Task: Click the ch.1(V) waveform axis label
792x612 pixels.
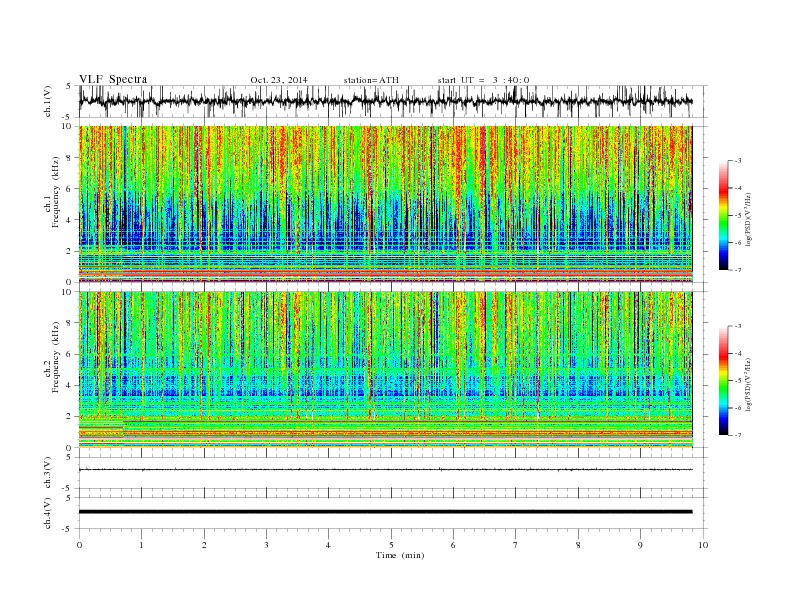Action: point(48,101)
